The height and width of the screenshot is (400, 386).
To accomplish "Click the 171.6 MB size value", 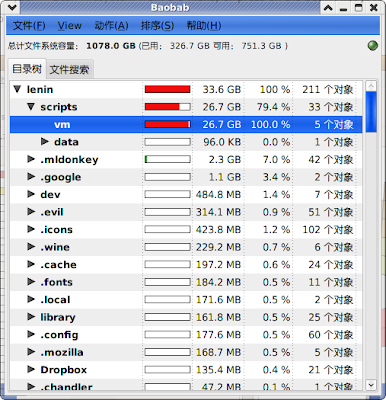I will click(218, 299).
